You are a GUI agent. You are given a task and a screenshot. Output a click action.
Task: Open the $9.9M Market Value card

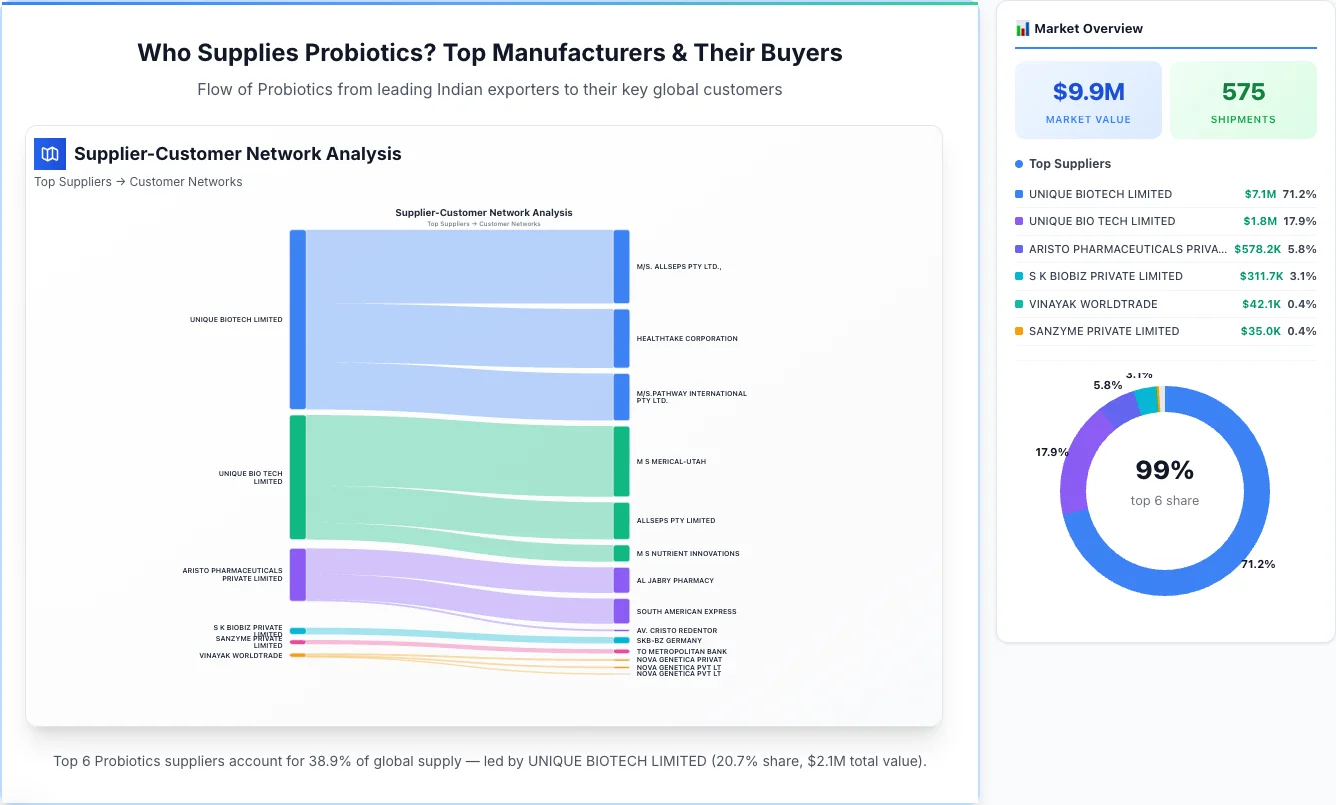(x=1088, y=99)
